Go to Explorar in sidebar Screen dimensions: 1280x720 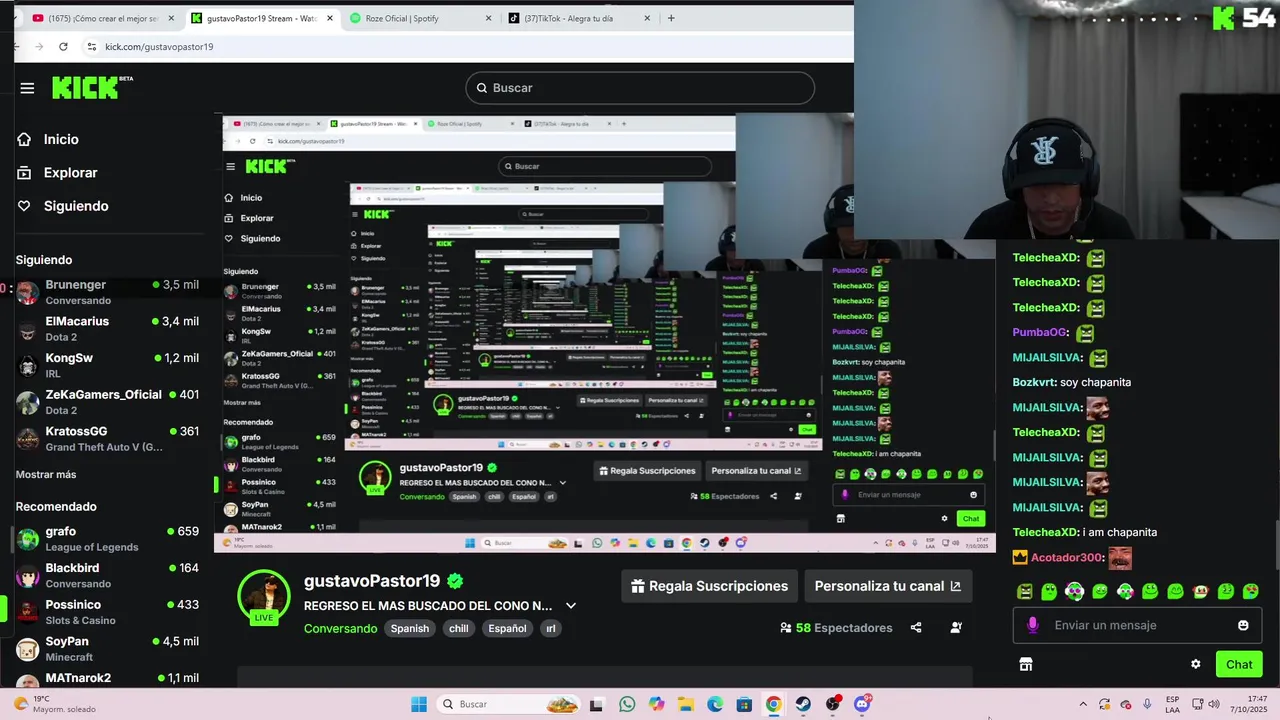[x=71, y=173]
